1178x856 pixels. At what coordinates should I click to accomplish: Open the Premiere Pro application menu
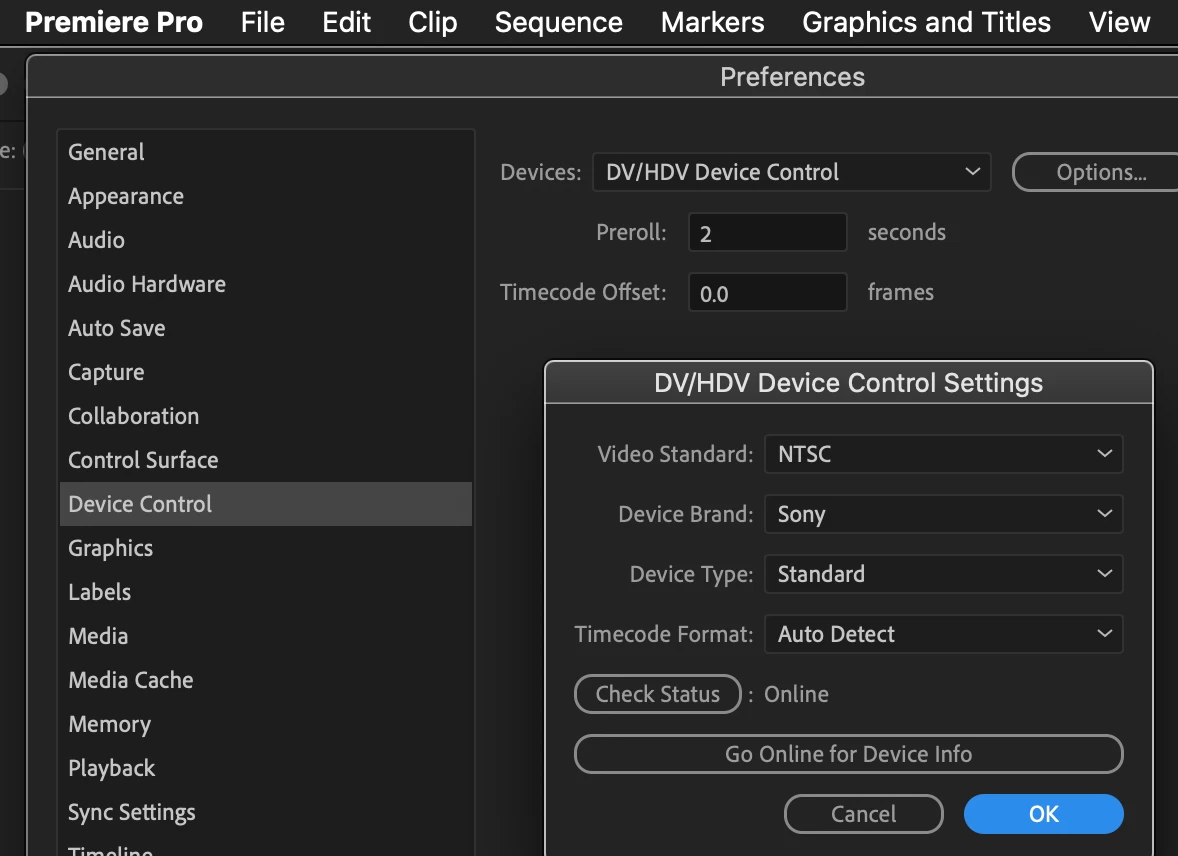click(x=113, y=23)
